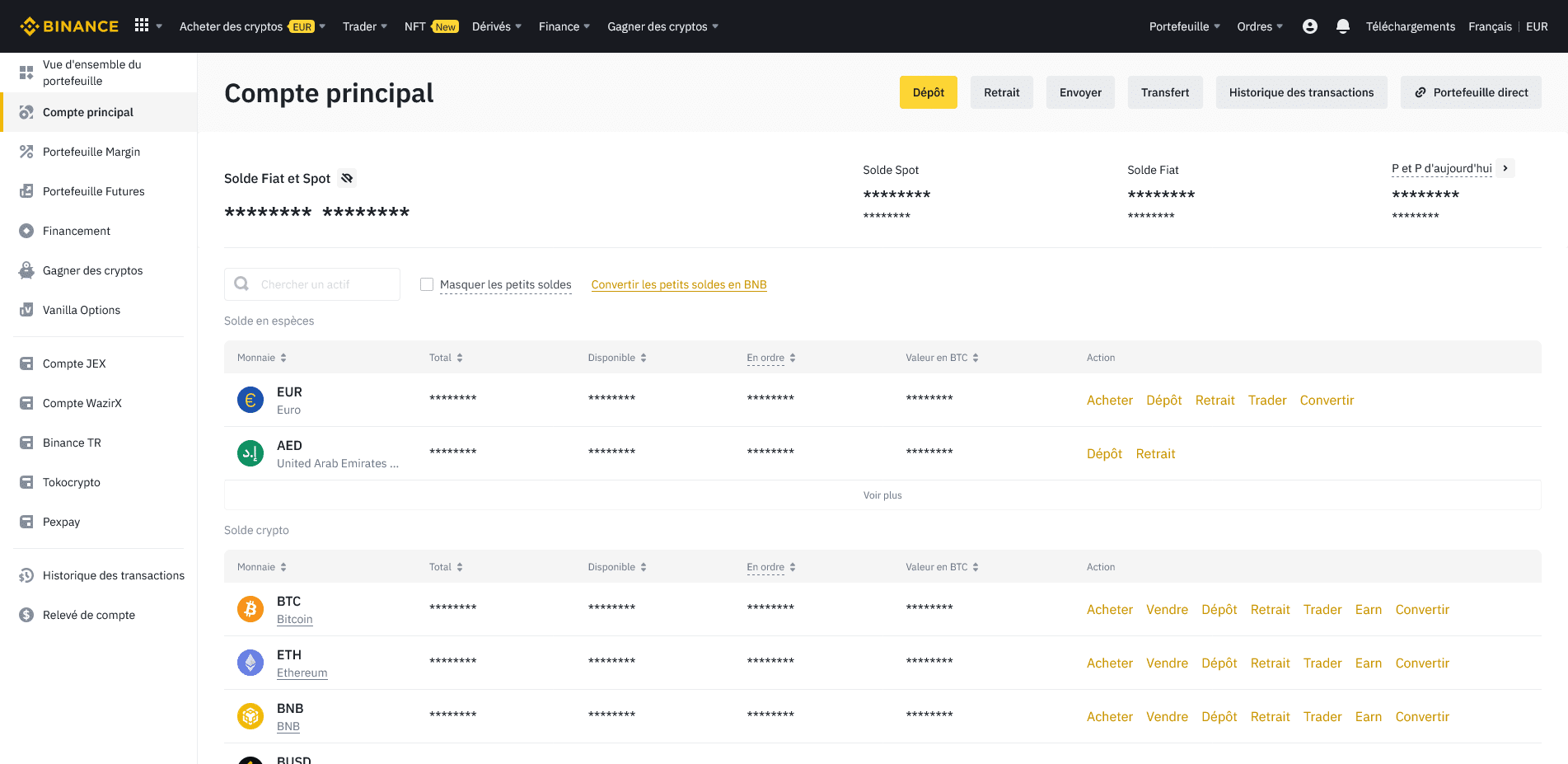The width and height of the screenshot is (1568, 764).
Task: Click the AED currency icon
Action: click(x=250, y=453)
